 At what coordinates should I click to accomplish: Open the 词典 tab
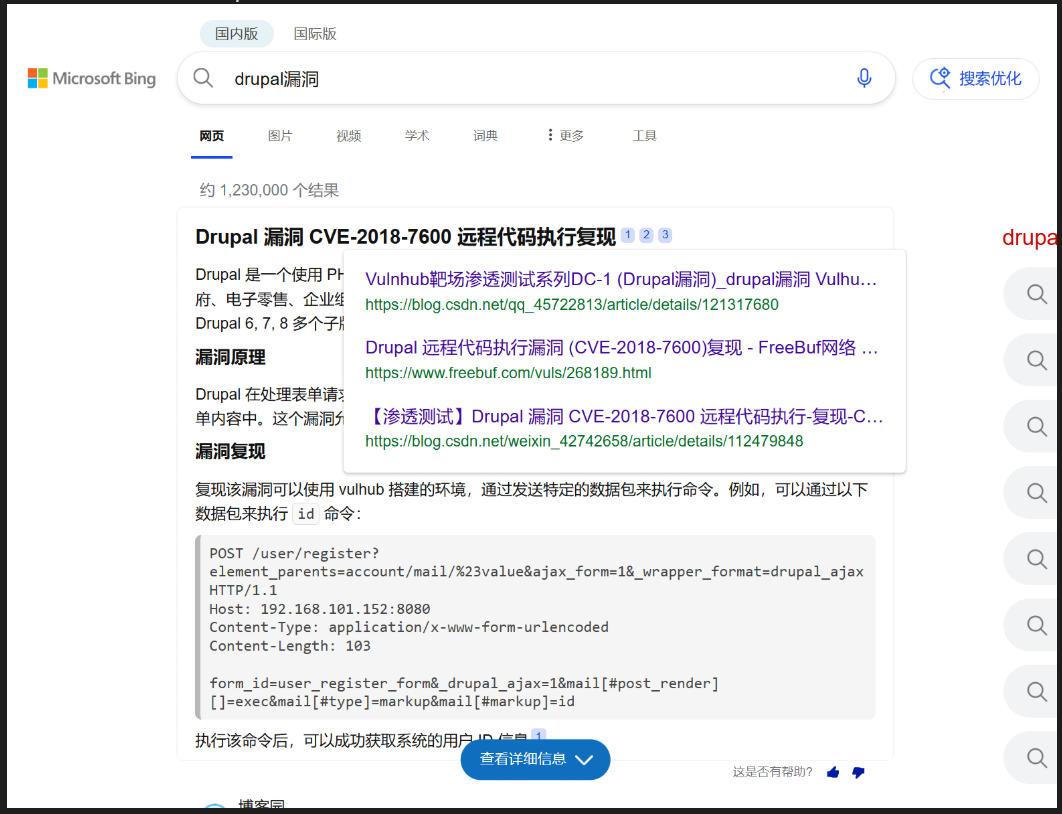(485, 136)
